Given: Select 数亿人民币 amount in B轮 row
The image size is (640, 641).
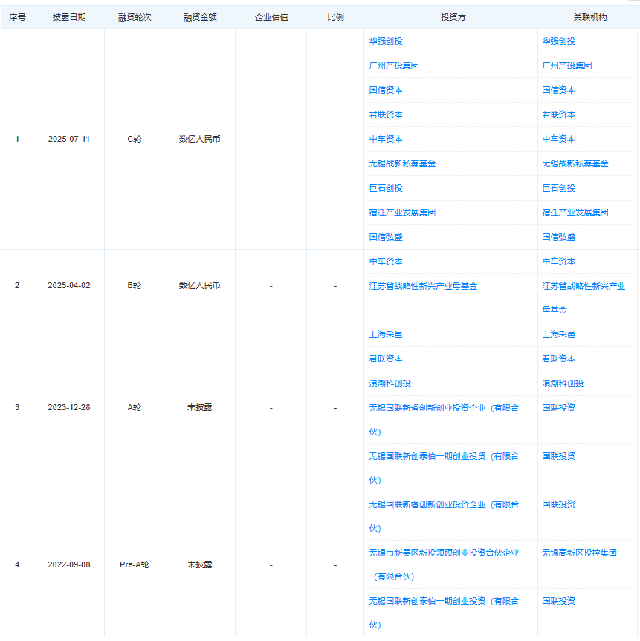Looking at the screenshot, I should coord(199,285).
